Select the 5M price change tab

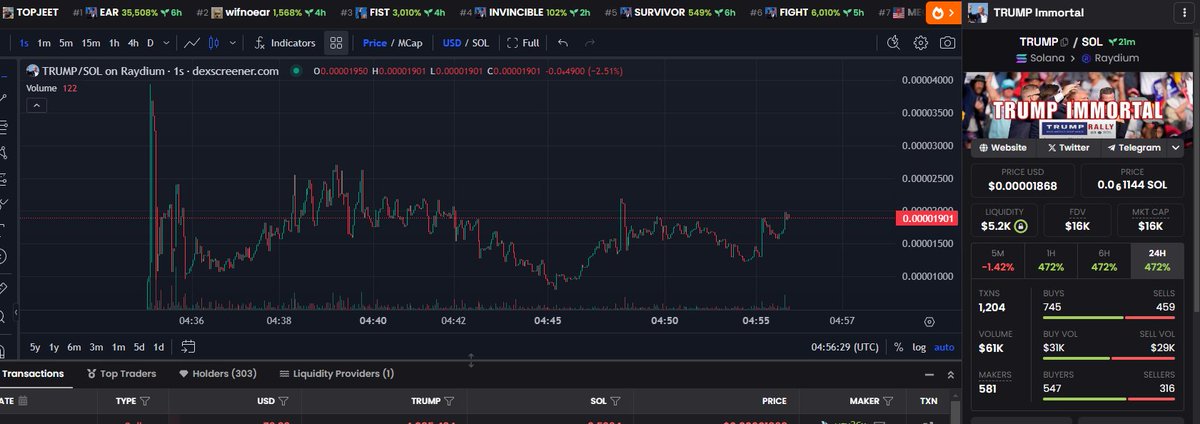coord(998,260)
